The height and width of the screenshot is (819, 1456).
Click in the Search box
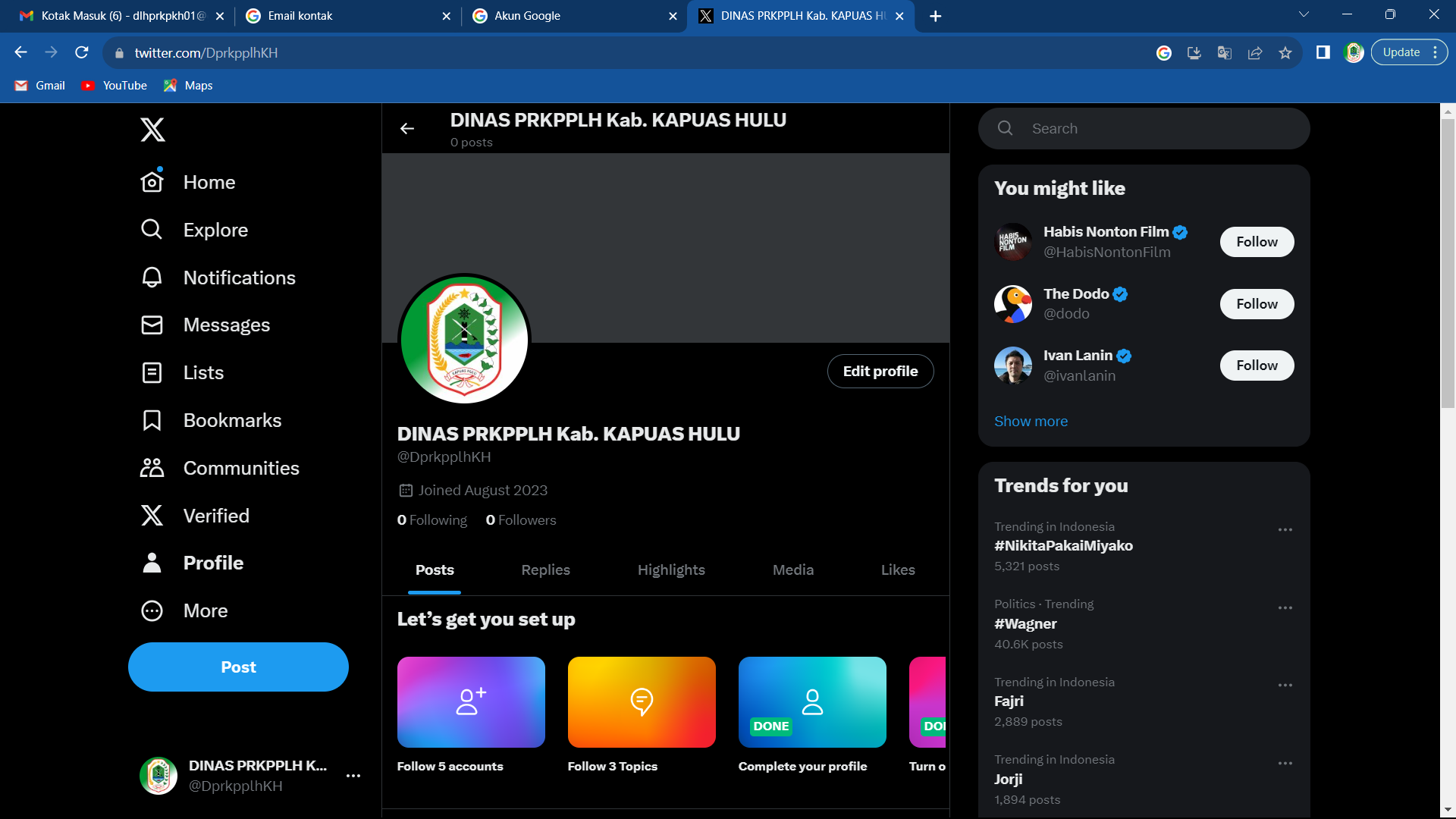click(x=1144, y=128)
